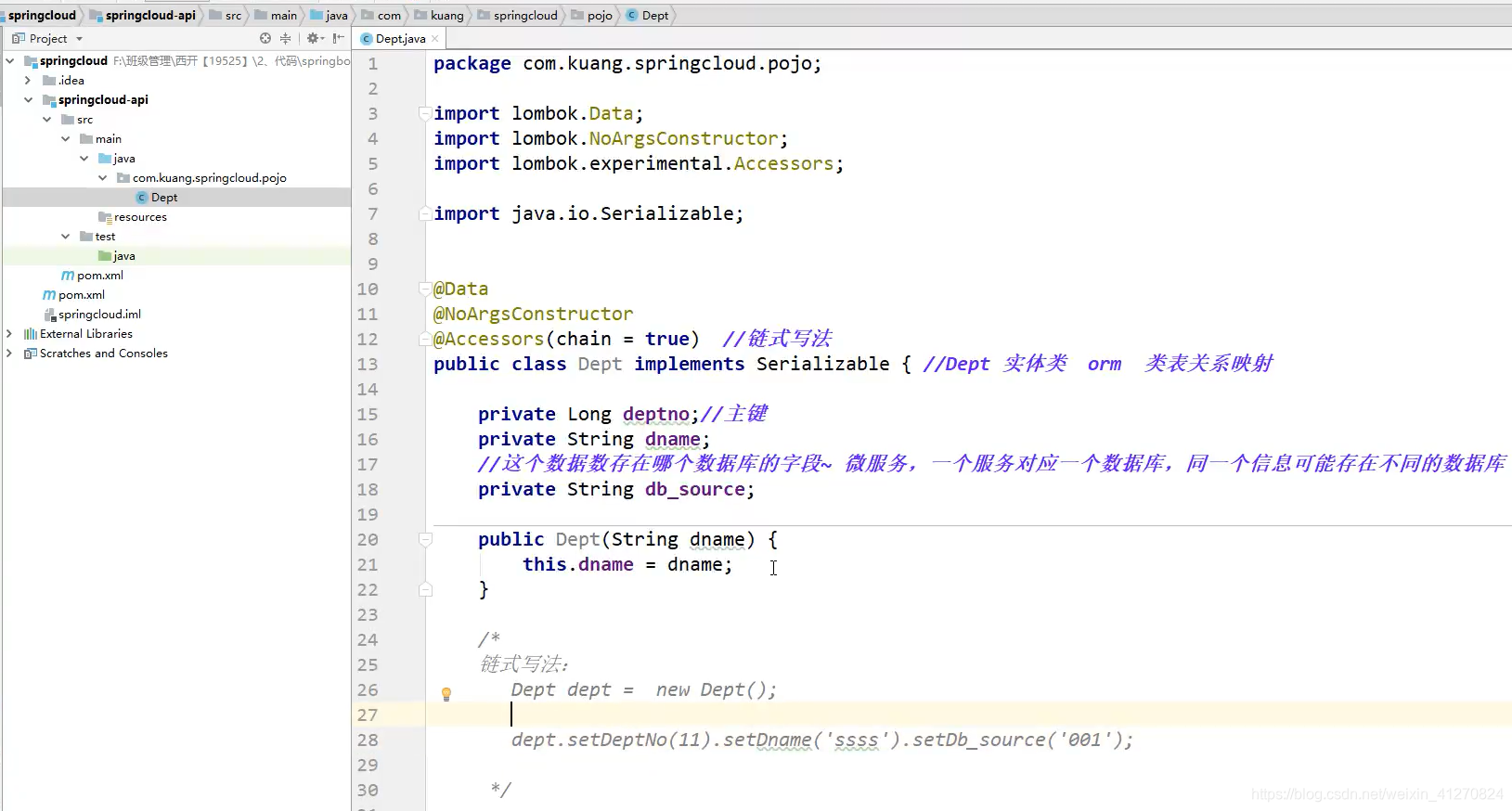This screenshot has height=811, width=1512.
Task: Fold the annotations at line 10
Action: click(425, 289)
